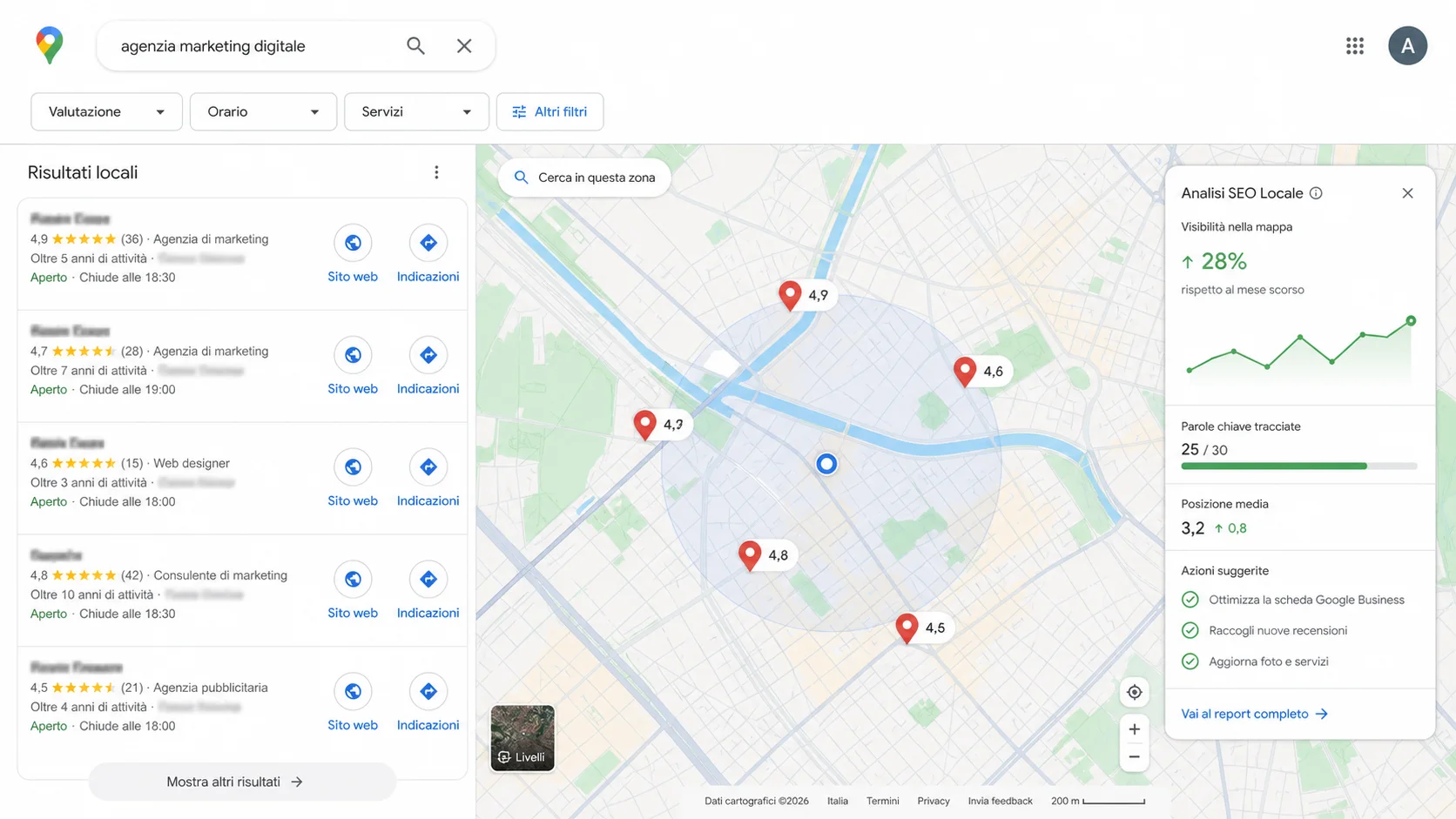
Task: Open the Livelli map layers thumbnail
Action: coord(522,738)
